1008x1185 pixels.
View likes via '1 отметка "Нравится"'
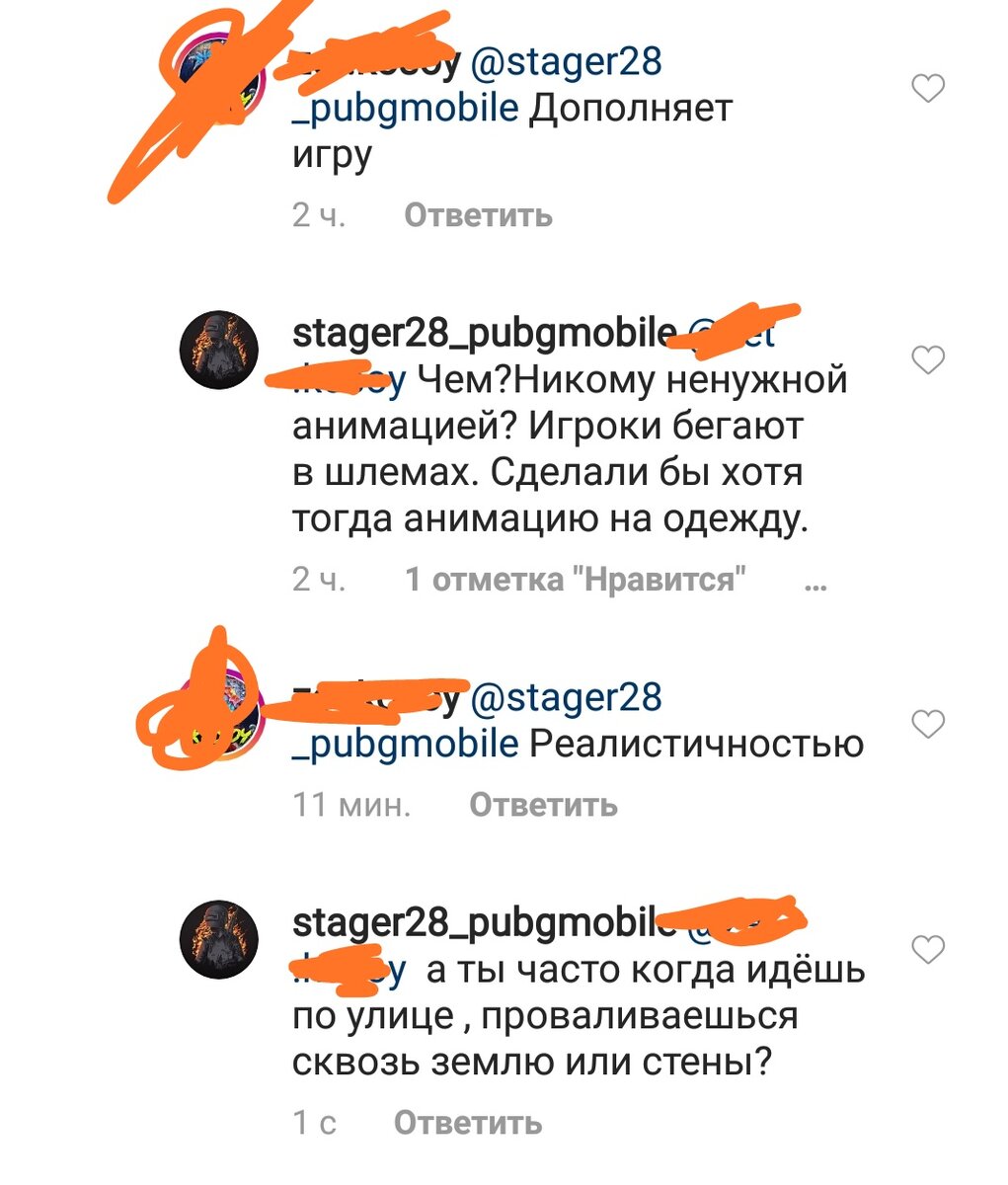click(576, 580)
